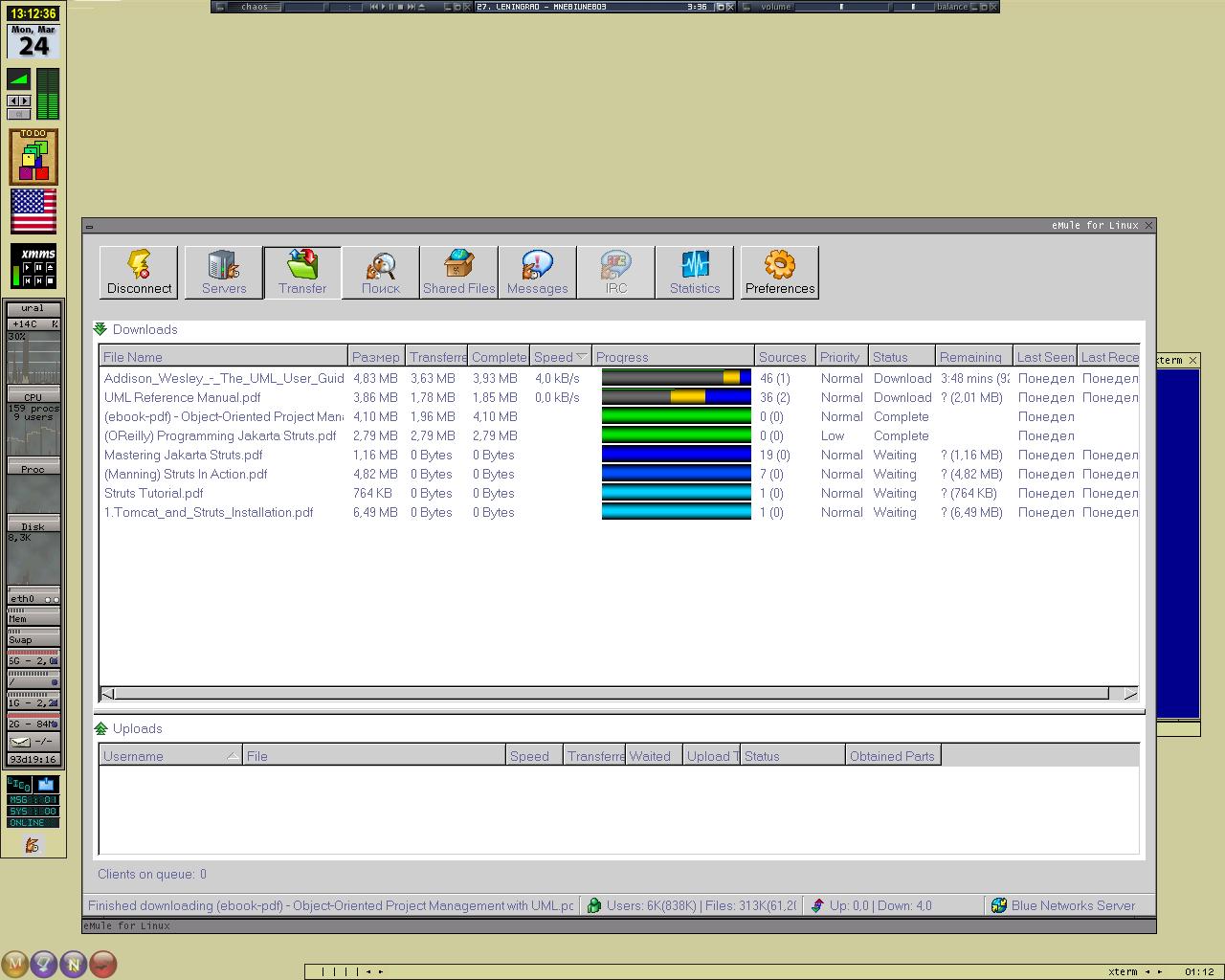Open the Servers view

224,273
